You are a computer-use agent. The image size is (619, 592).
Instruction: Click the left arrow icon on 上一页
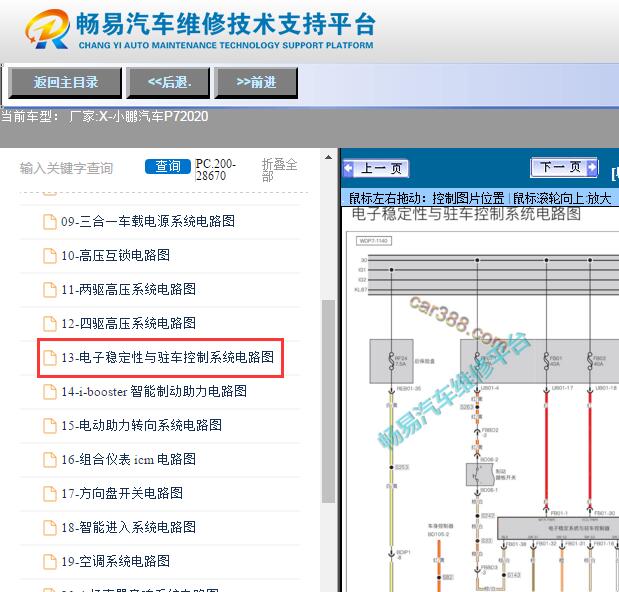[x=348, y=168]
